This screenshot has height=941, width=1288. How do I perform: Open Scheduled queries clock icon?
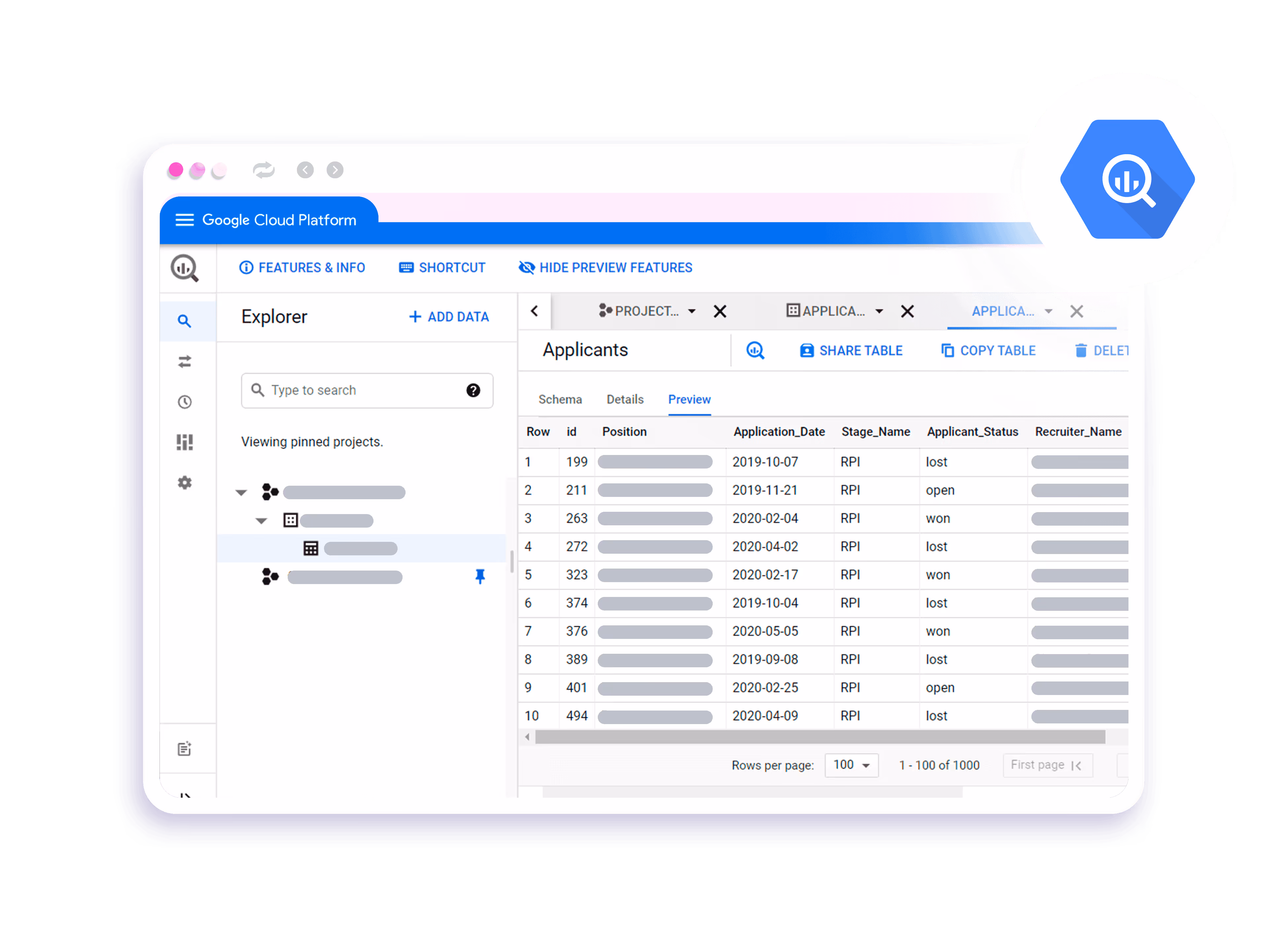click(x=184, y=402)
